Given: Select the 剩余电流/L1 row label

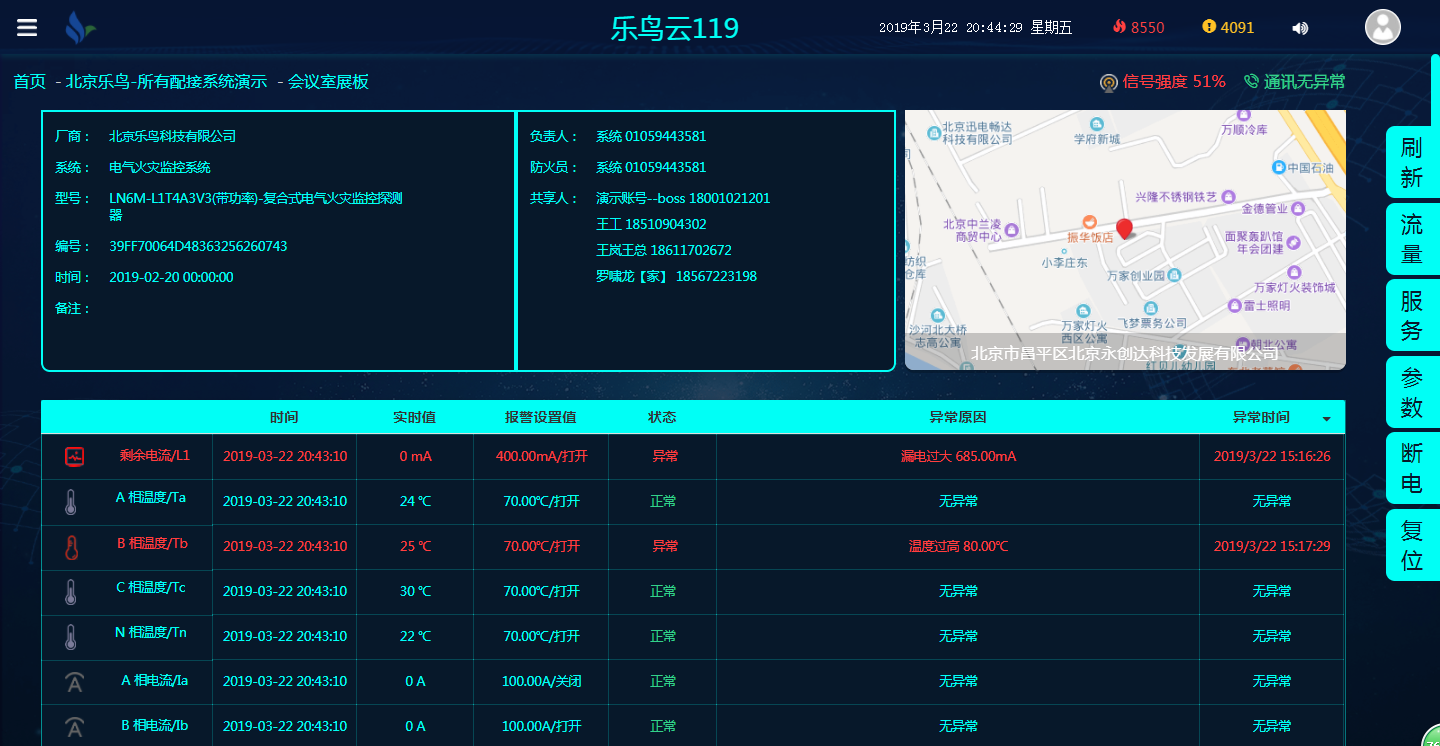Looking at the screenshot, I should click(x=154, y=455).
